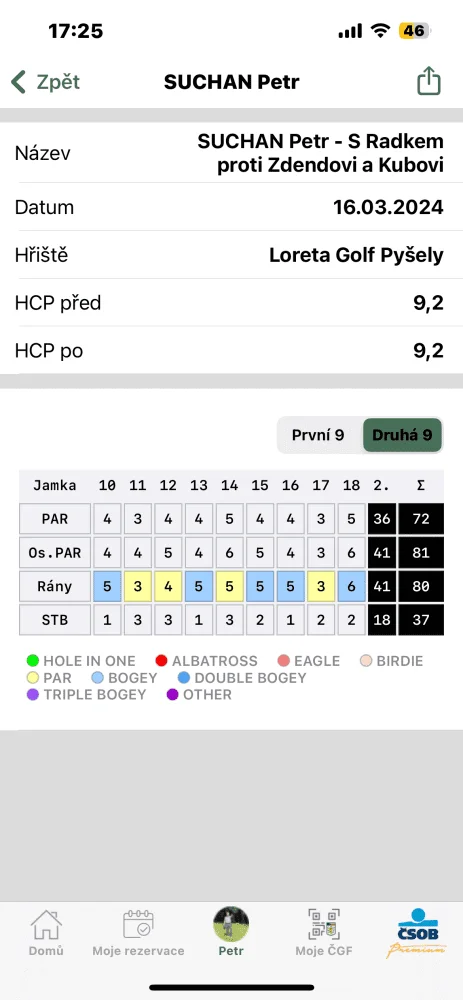Tap the back chevron next to Zpět
The image size is (463, 1000).
pyautogui.click(x=18, y=82)
